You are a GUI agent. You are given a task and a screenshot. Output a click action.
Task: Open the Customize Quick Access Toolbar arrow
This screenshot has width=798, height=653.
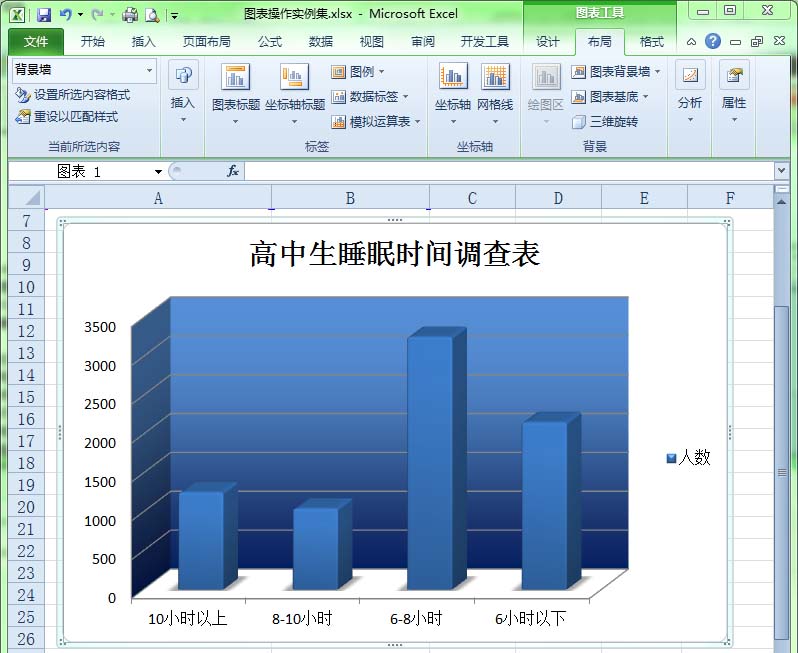[174, 16]
